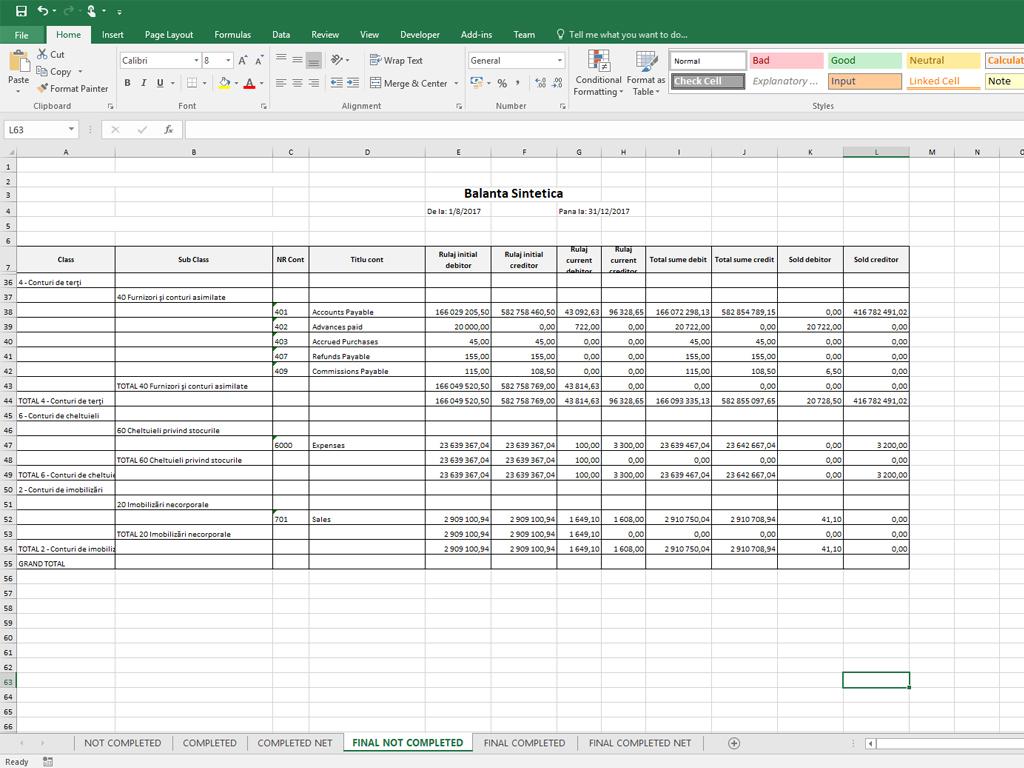The image size is (1024, 768).
Task: Apply accounting number format
Action: tap(476, 83)
